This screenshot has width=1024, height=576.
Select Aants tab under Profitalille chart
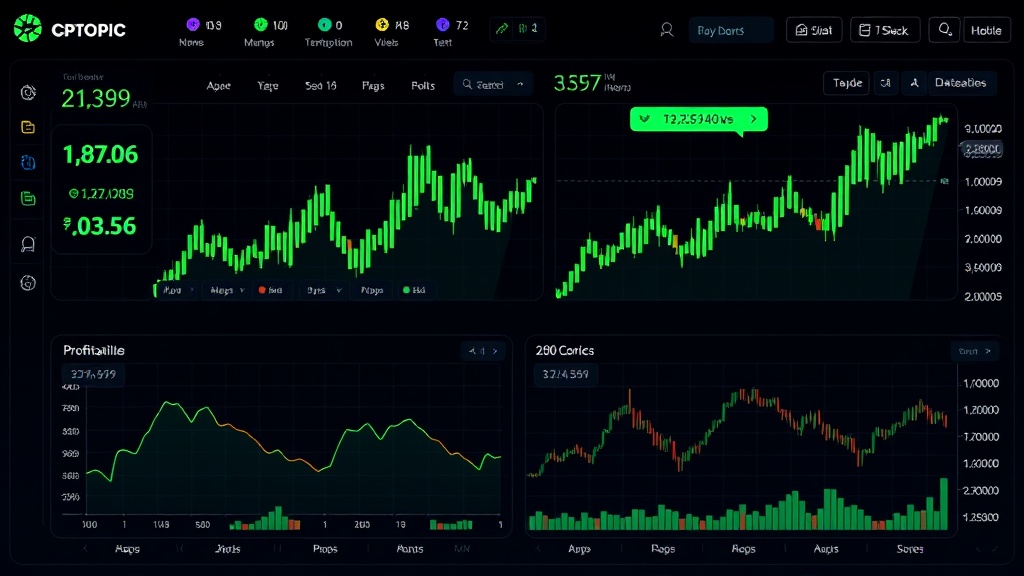(x=410, y=549)
